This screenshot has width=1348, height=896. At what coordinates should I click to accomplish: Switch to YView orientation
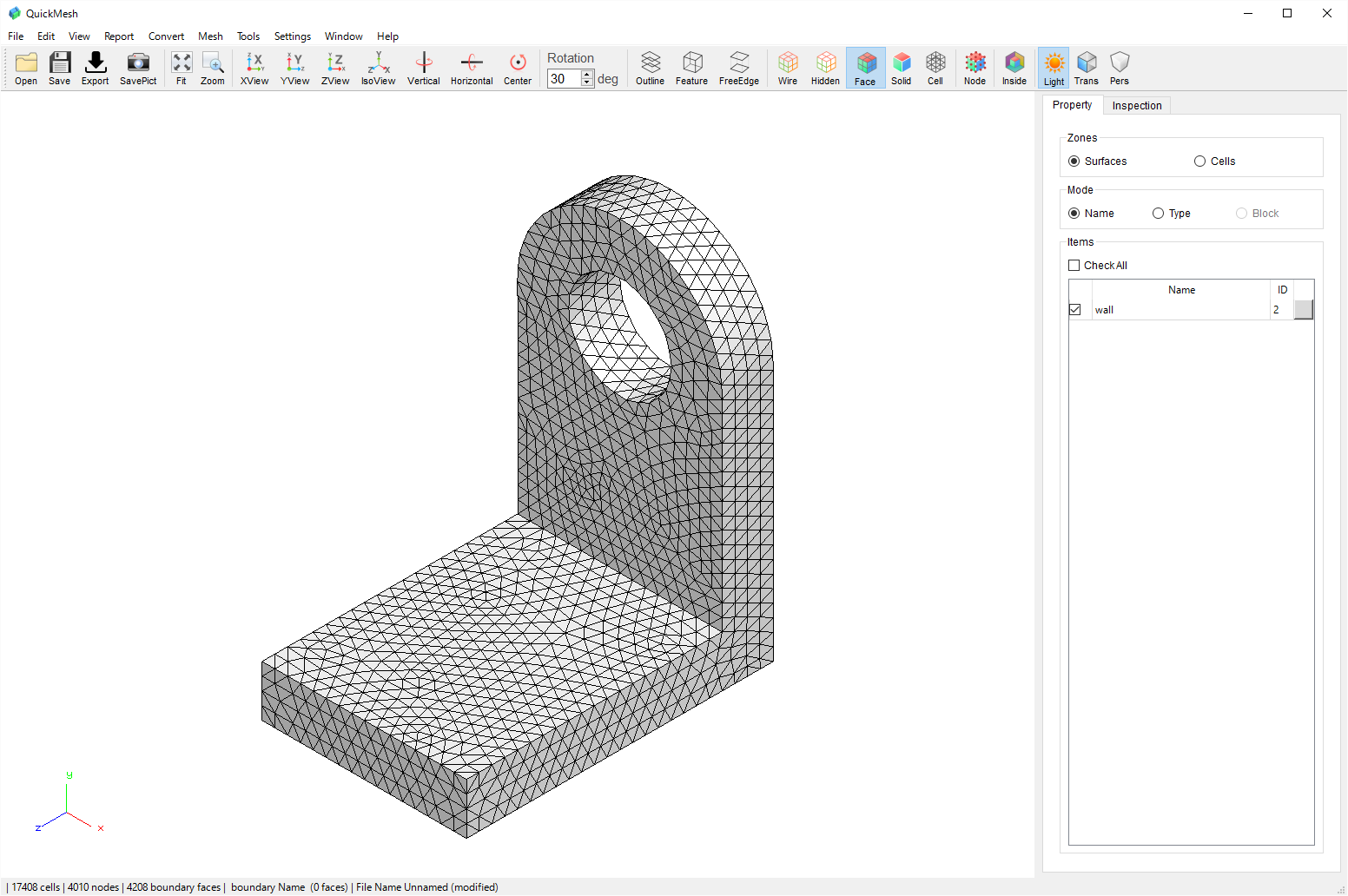[x=295, y=68]
